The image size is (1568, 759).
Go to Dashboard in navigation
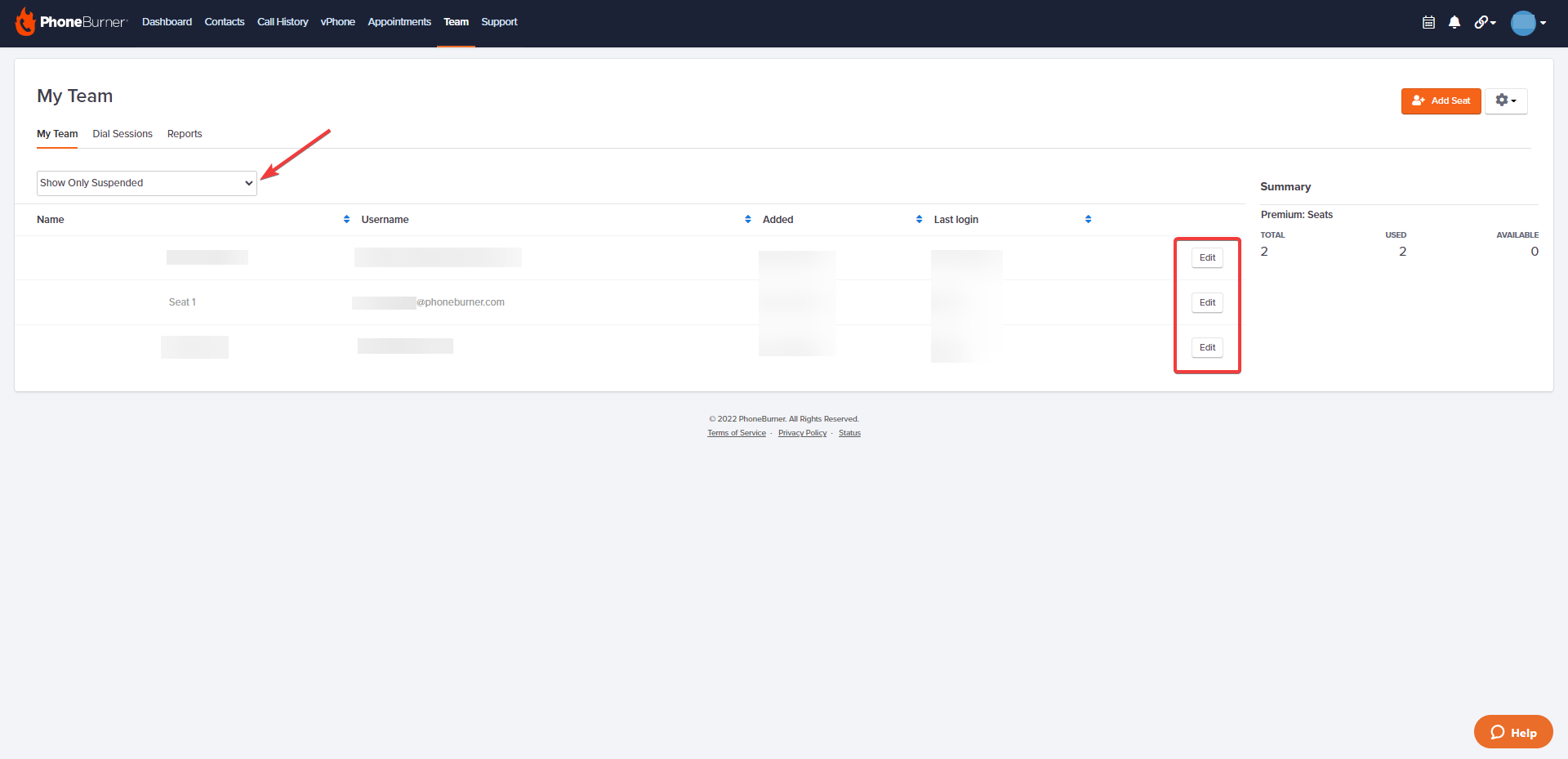167,22
